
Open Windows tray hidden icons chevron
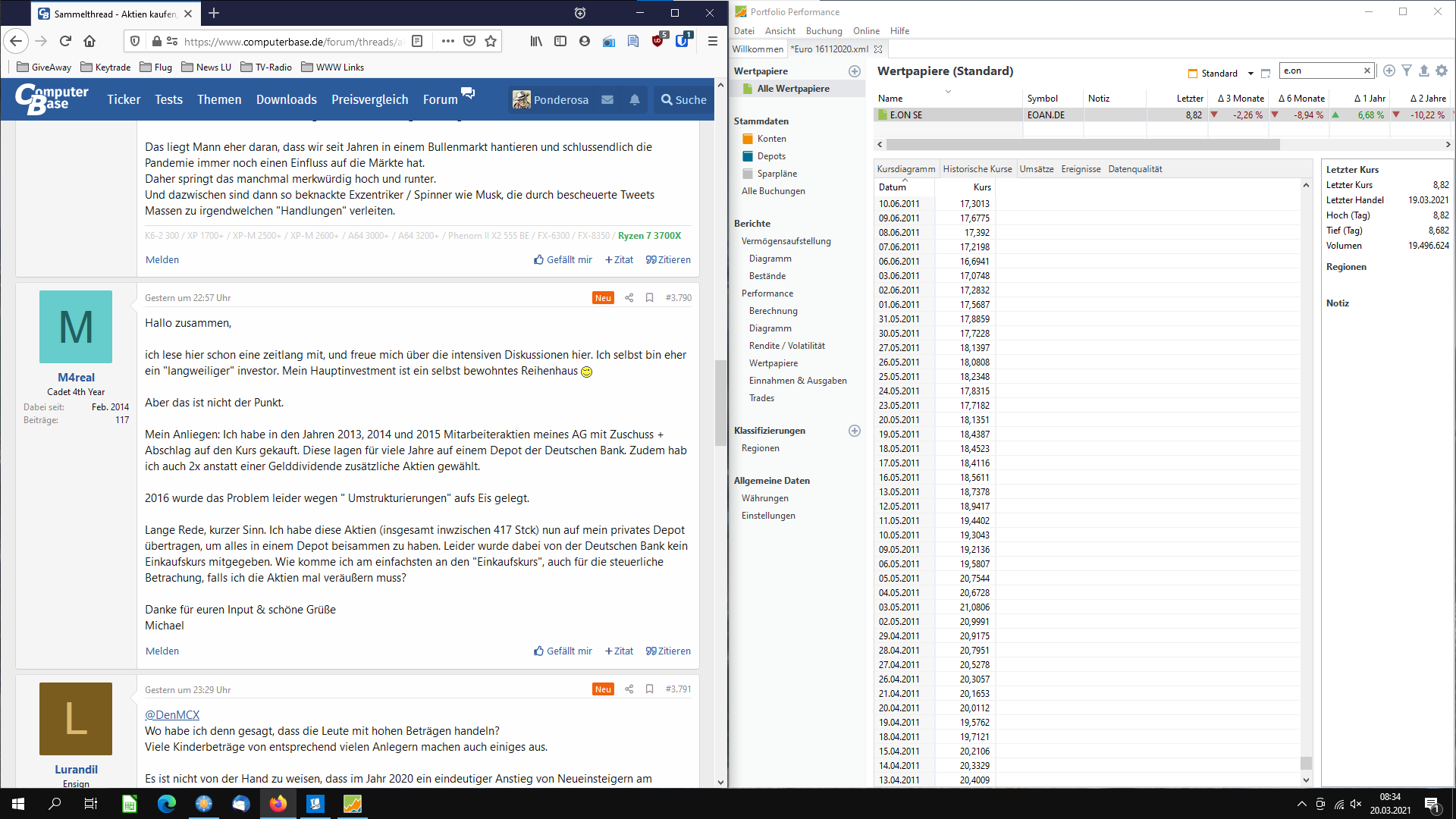pos(1301,804)
